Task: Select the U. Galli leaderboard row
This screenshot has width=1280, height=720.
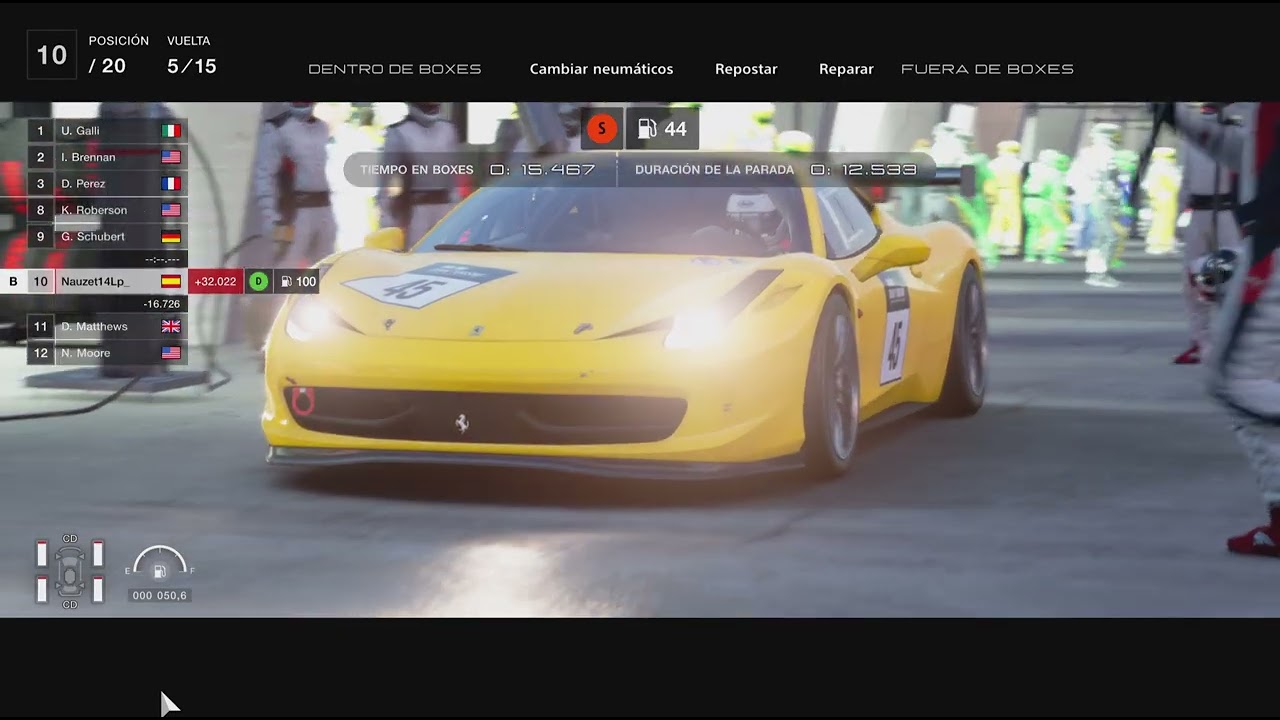Action: [107, 131]
